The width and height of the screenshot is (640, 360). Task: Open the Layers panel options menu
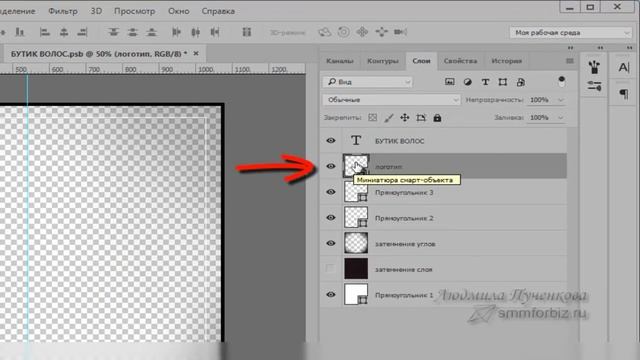(570, 61)
